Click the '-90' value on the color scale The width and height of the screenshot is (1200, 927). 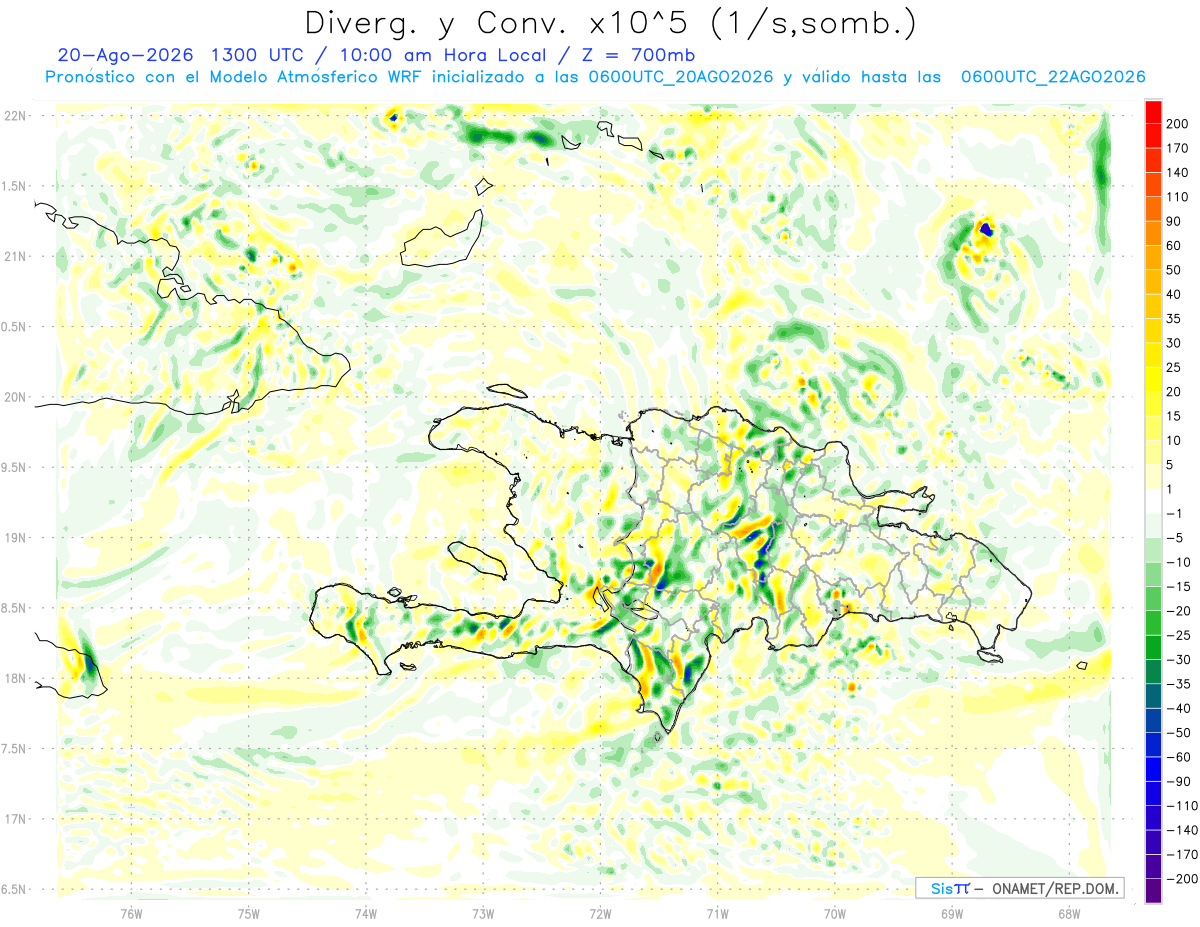(x=1177, y=782)
